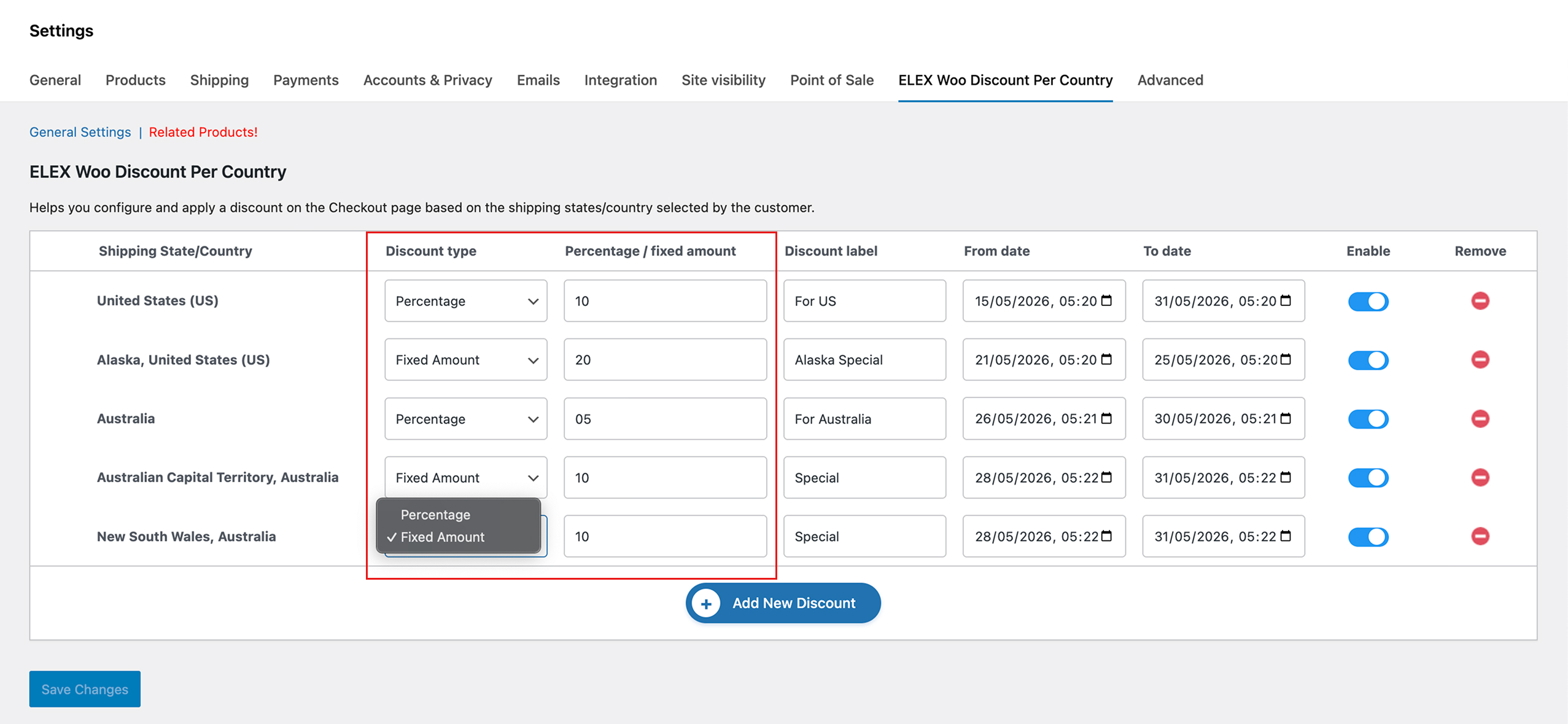Viewport: 1568px width, 724px height.
Task: Toggle the Australian Capital Territory enable switch
Action: point(1368,478)
